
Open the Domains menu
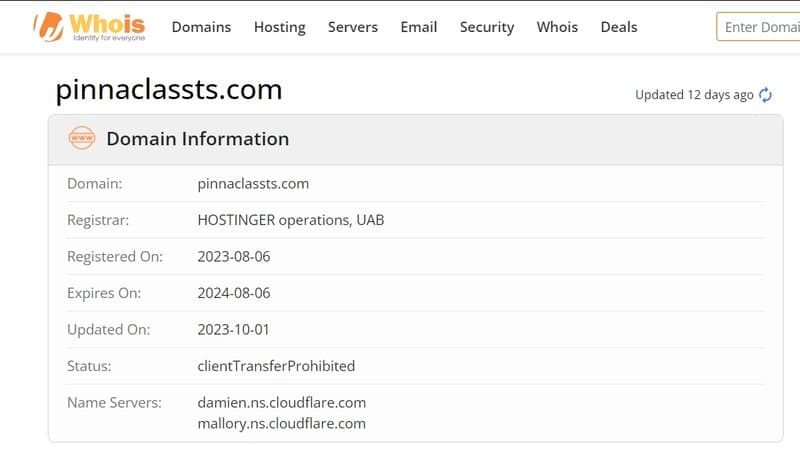tap(201, 27)
